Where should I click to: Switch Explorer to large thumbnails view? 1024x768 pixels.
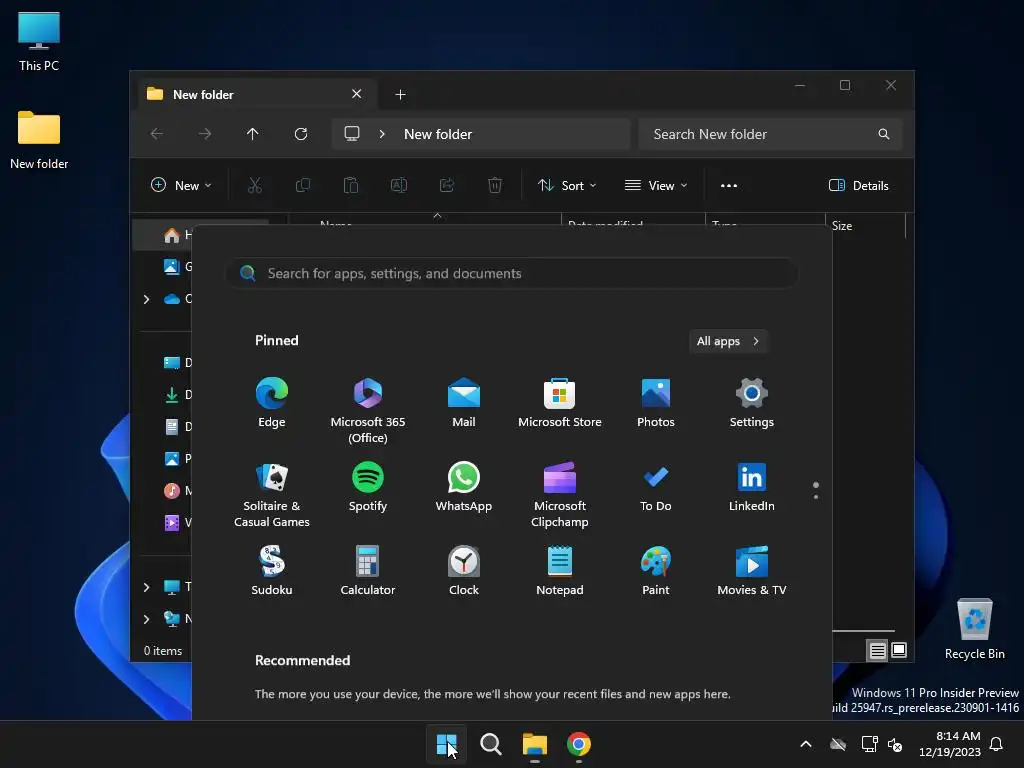899,650
